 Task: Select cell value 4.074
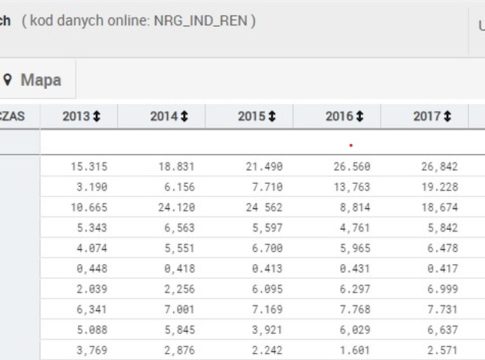pyautogui.click(x=92, y=248)
